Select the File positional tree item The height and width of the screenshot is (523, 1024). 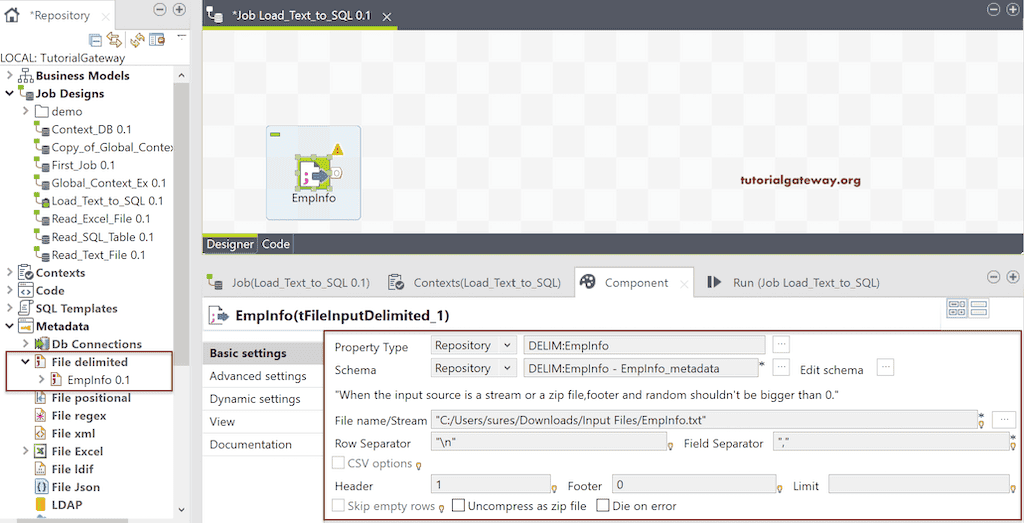91,398
